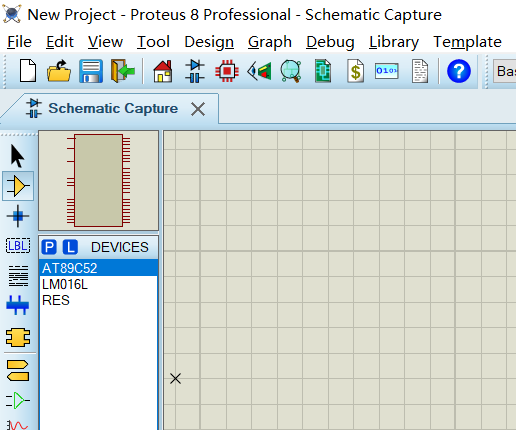Open Bill of Materials dollar icon
The height and width of the screenshot is (430, 516).
(x=355, y=71)
